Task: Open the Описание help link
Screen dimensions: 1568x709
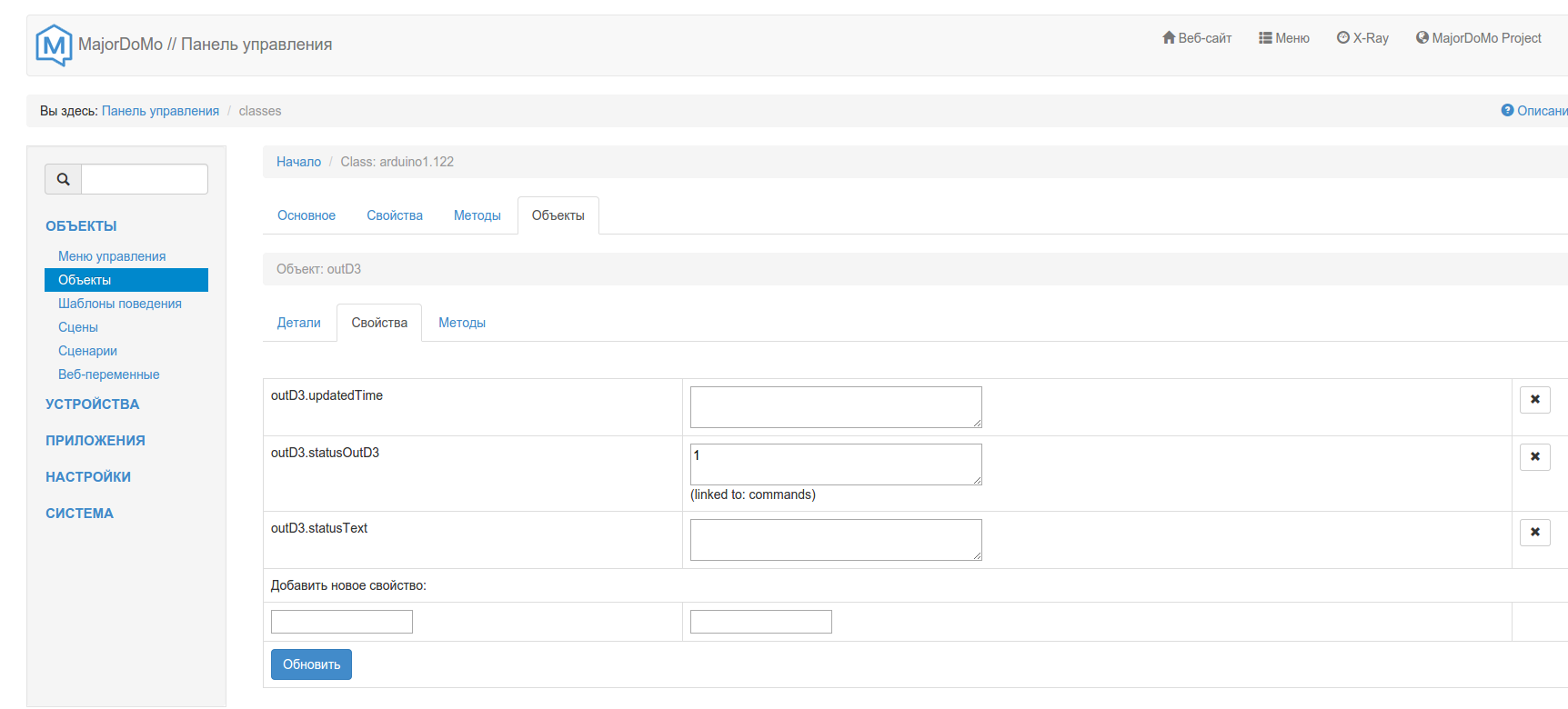Action: [1535, 111]
